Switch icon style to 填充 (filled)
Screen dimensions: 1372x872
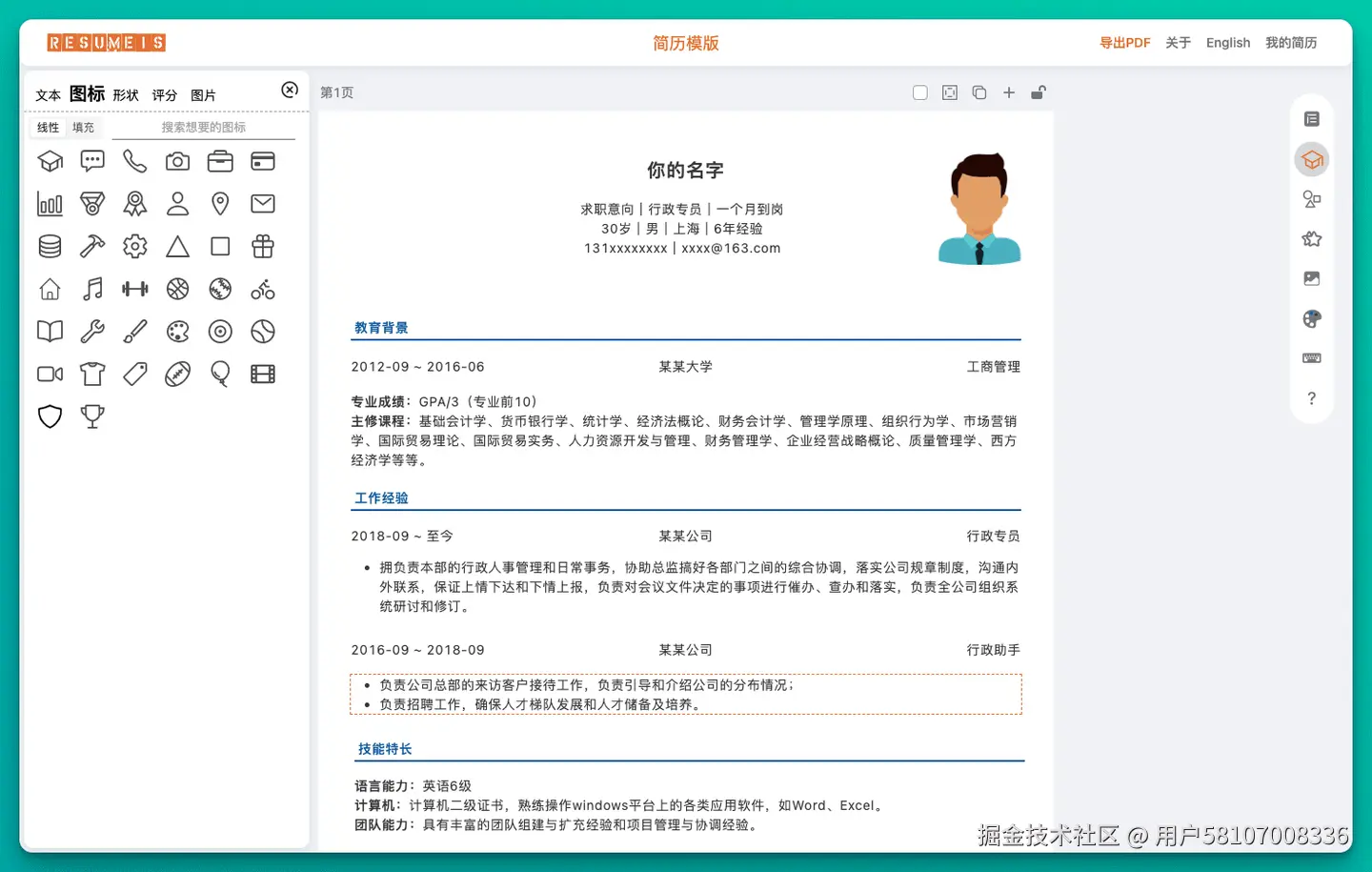[83, 126]
